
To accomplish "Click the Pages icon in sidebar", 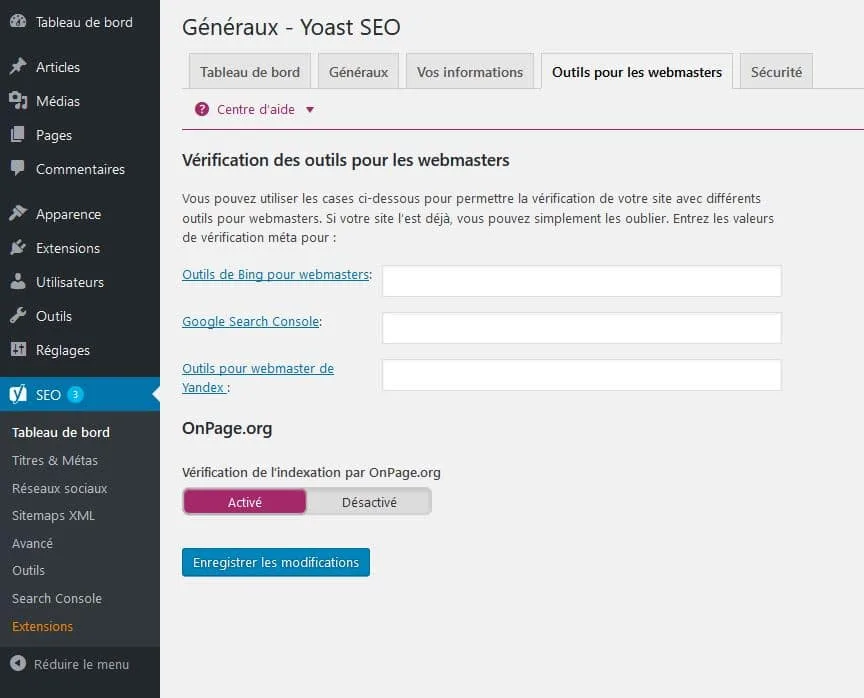I will (x=18, y=134).
